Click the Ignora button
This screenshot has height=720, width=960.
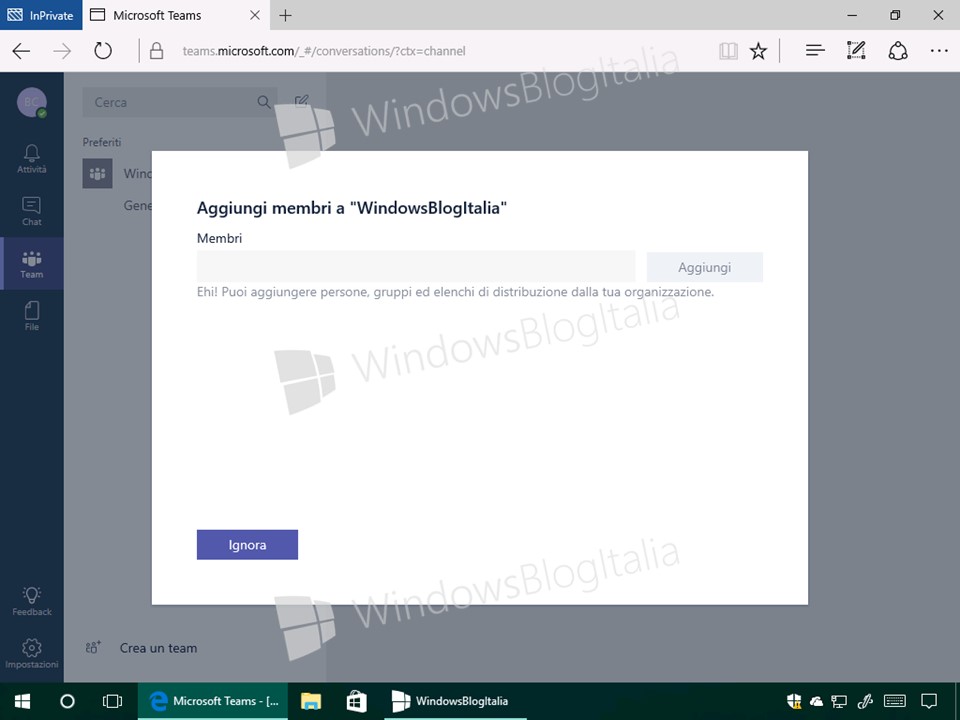click(247, 545)
